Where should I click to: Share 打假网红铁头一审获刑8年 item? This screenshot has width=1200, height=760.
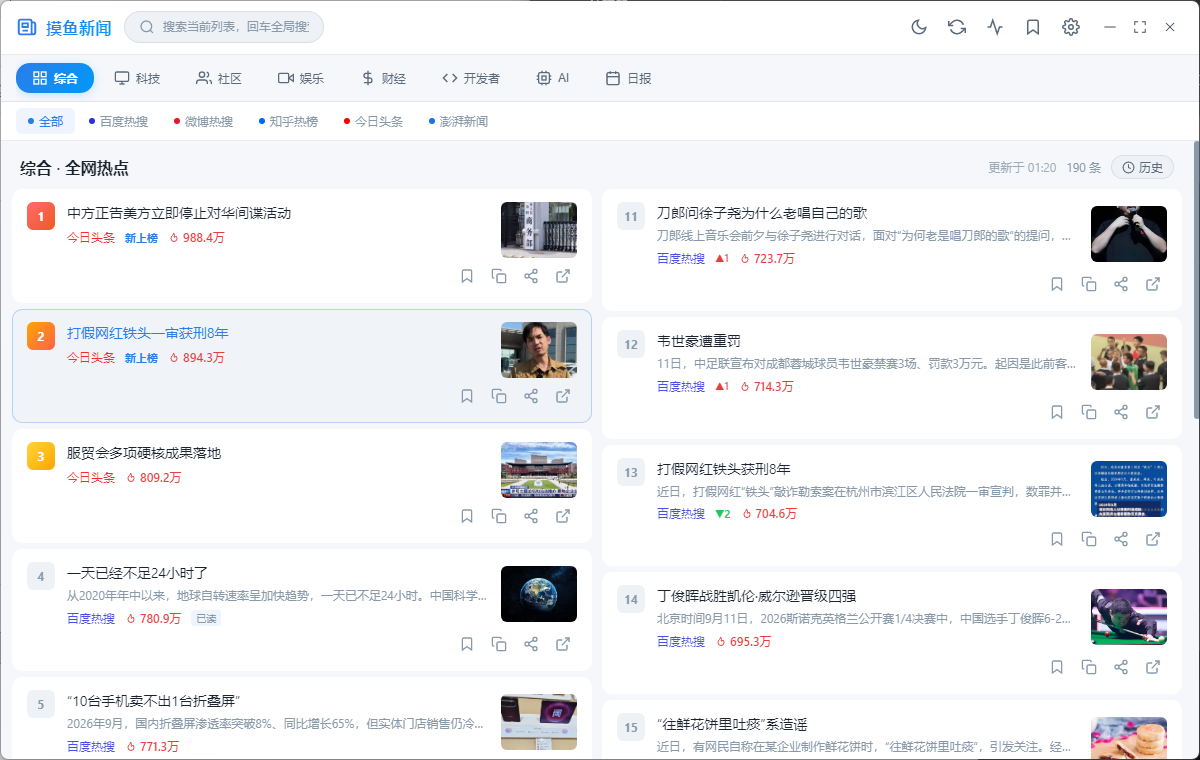tap(531, 396)
